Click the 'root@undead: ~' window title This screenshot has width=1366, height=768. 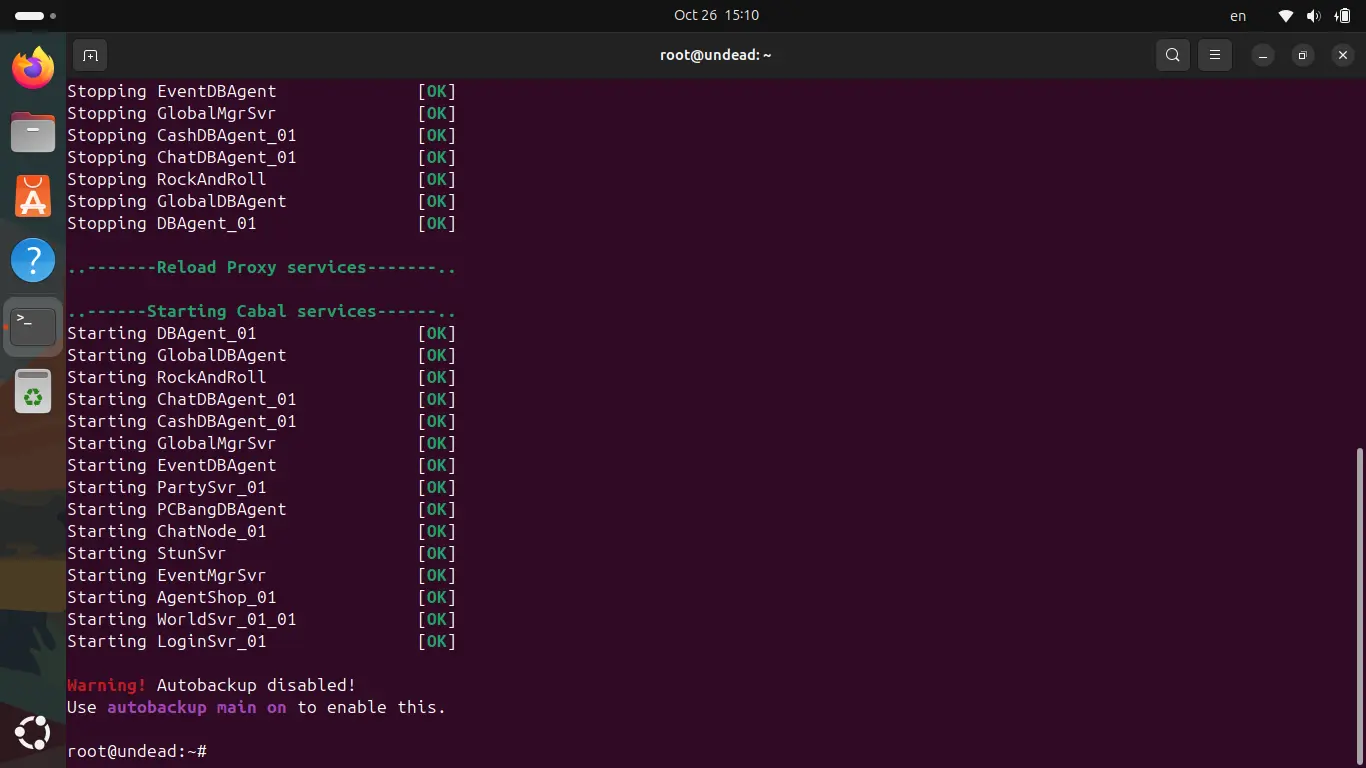click(x=715, y=55)
